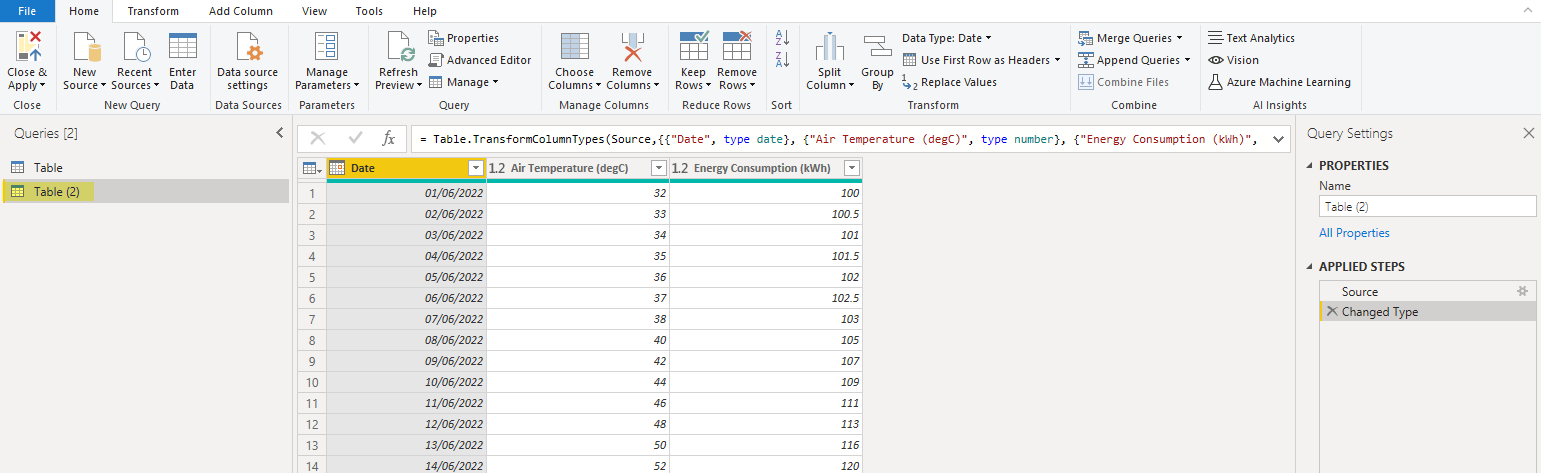Confirm the formula with the checkmark icon
Image resolution: width=1541 pixels, height=473 pixels.
[355, 139]
